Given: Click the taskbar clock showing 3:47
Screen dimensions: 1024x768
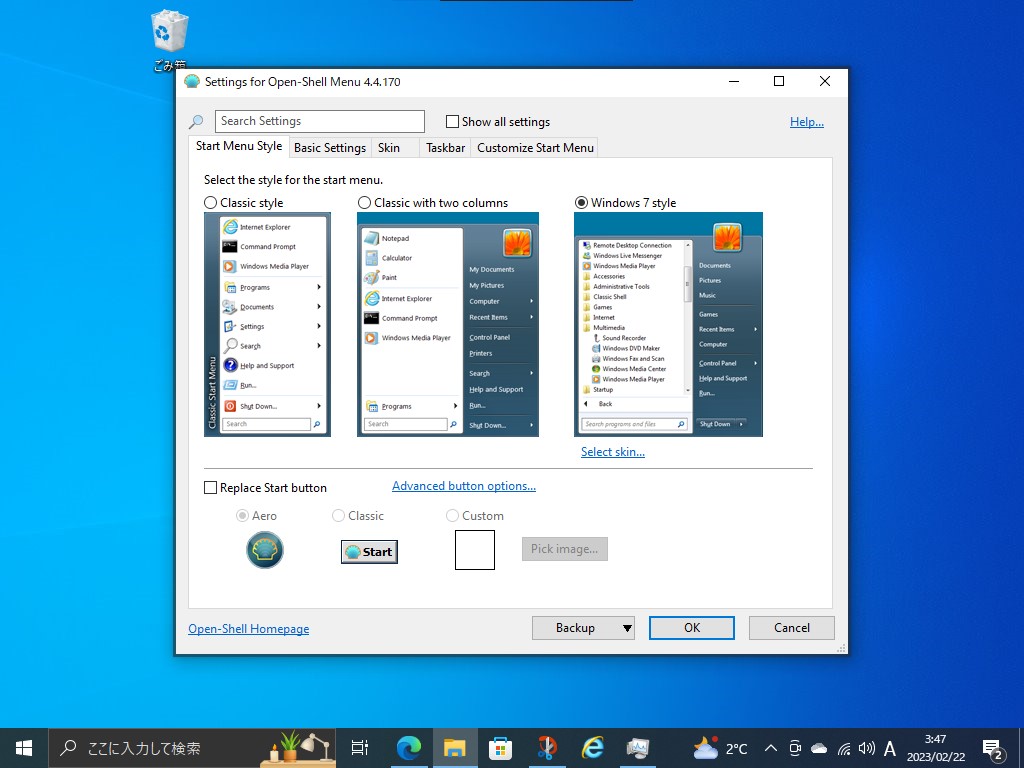Looking at the screenshot, I should [935, 748].
